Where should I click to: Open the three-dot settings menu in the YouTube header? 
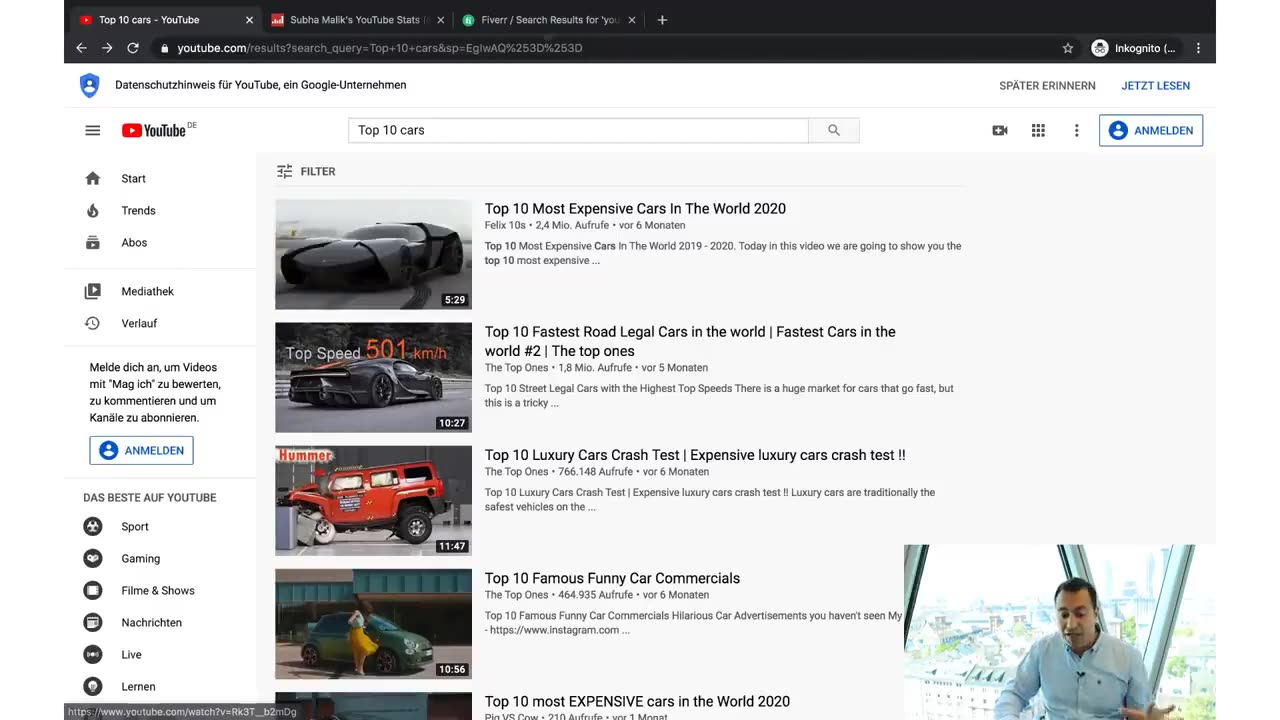pyautogui.click(x=1077, y=130)
